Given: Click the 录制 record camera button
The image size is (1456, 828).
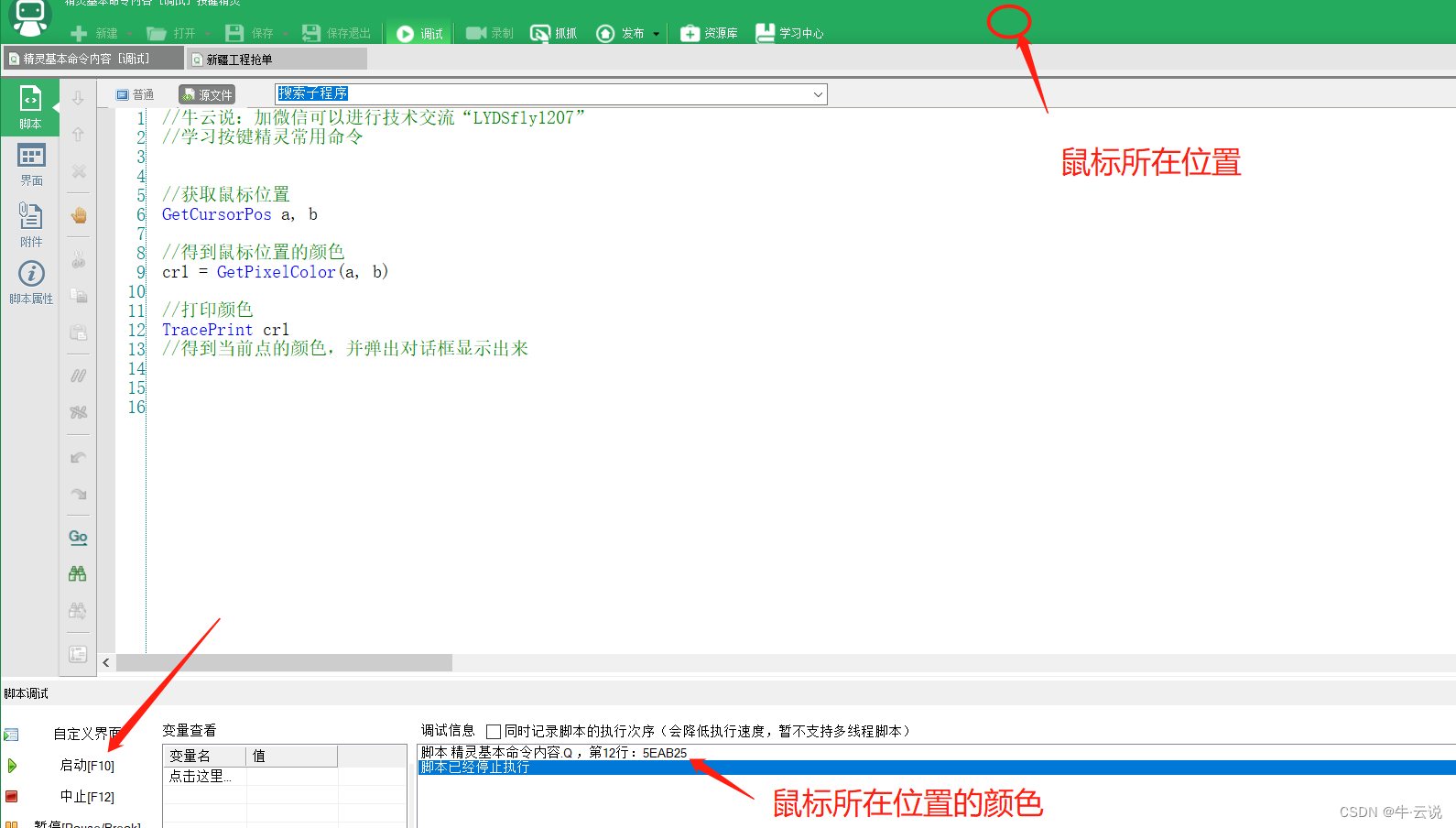Looking at the screenshot, I should pos(490,34).
